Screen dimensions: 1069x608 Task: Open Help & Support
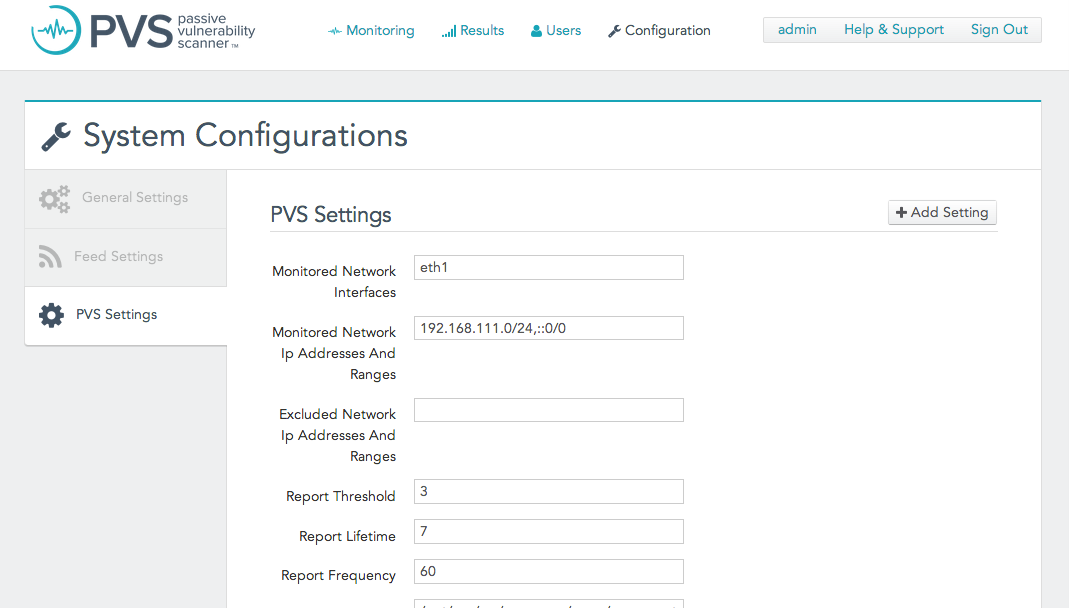[x=894, y=30]
